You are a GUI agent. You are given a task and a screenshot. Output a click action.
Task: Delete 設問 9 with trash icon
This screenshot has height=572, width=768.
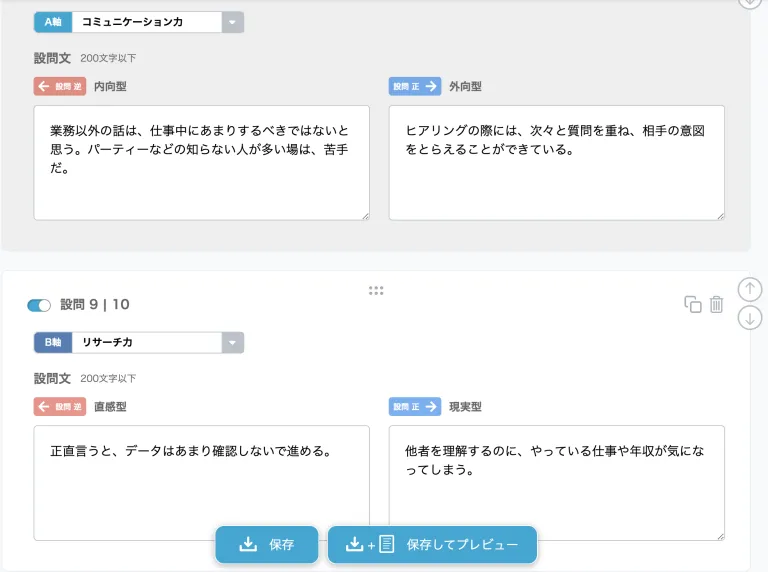716,304
